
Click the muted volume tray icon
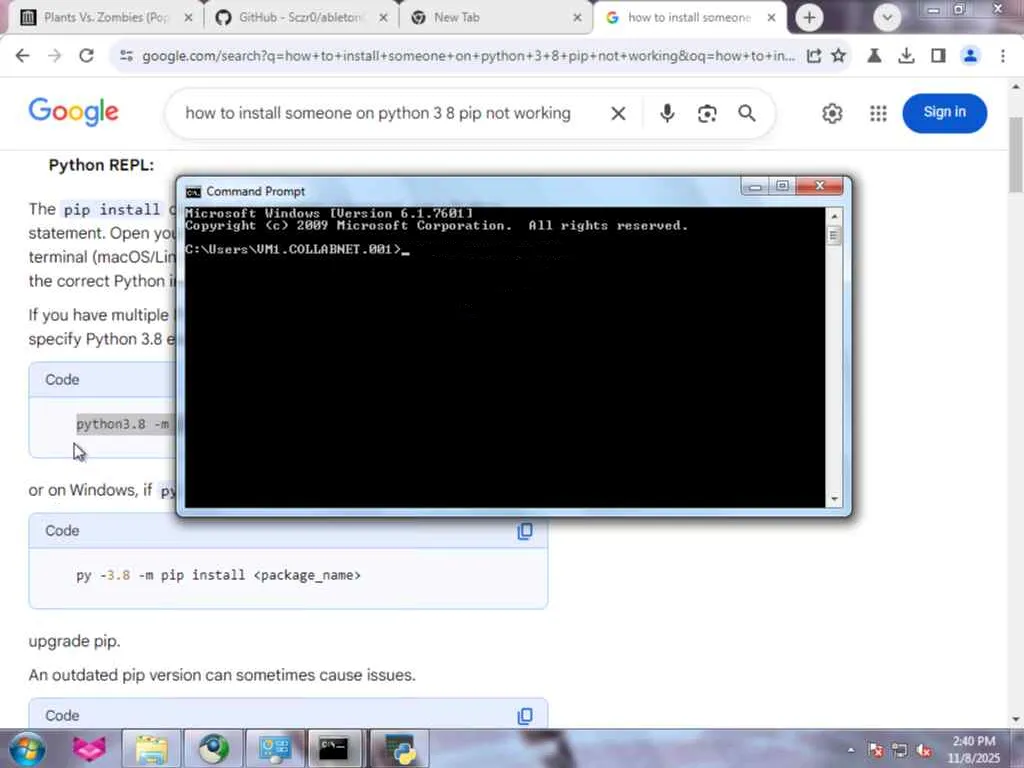click(923, 750)
